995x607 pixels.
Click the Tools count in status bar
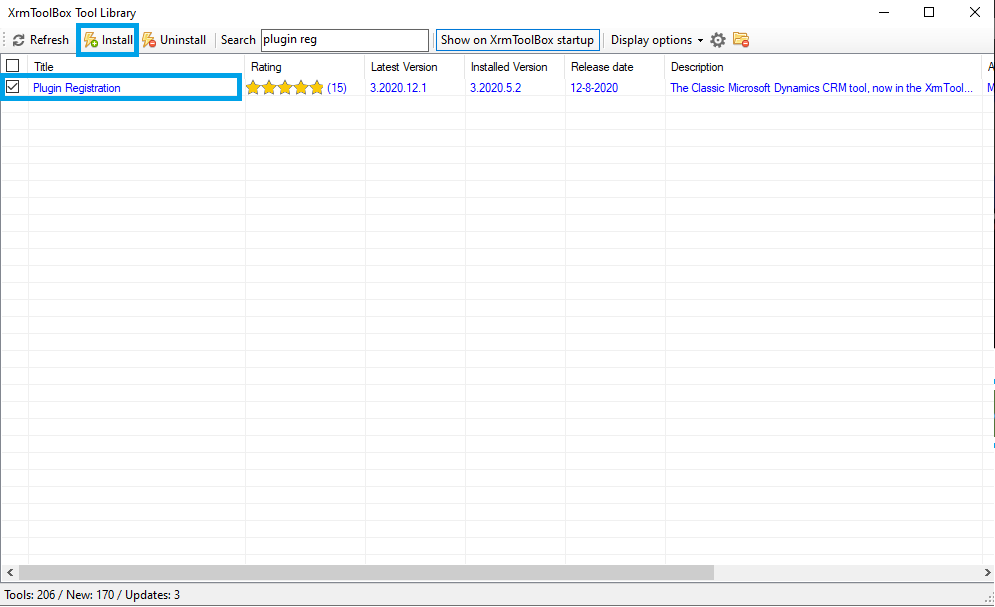[30, 595]
